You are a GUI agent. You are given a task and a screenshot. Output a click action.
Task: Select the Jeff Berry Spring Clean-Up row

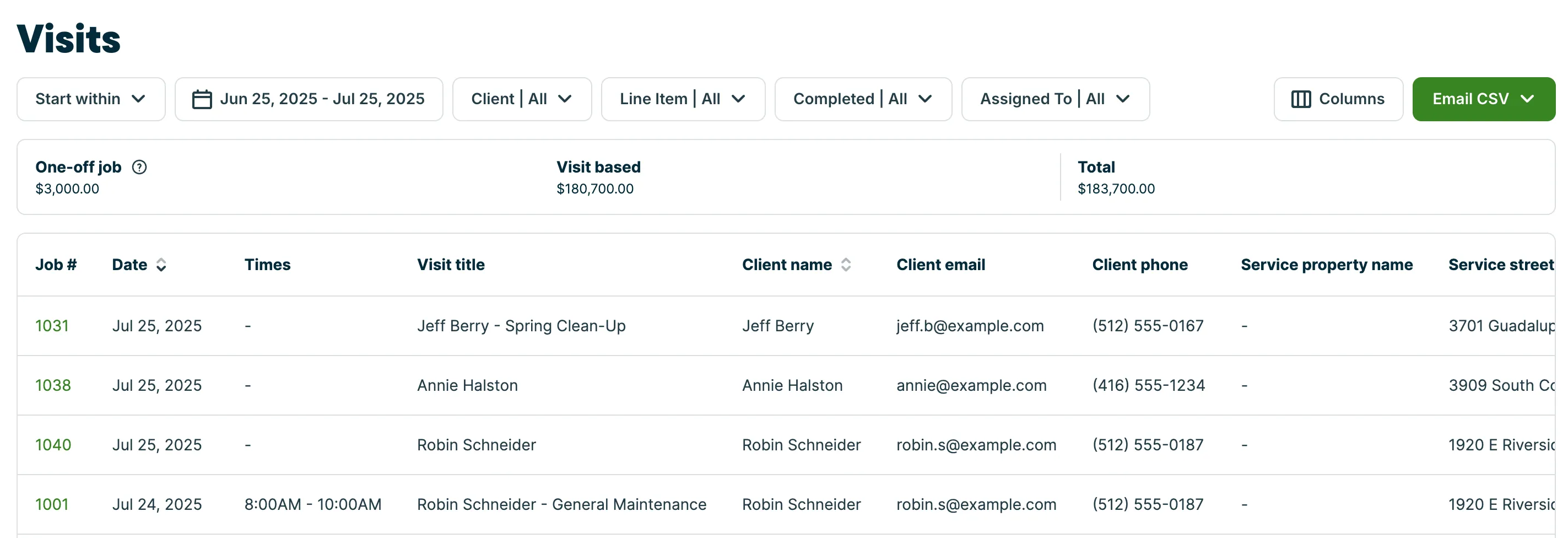coord(786,326)
